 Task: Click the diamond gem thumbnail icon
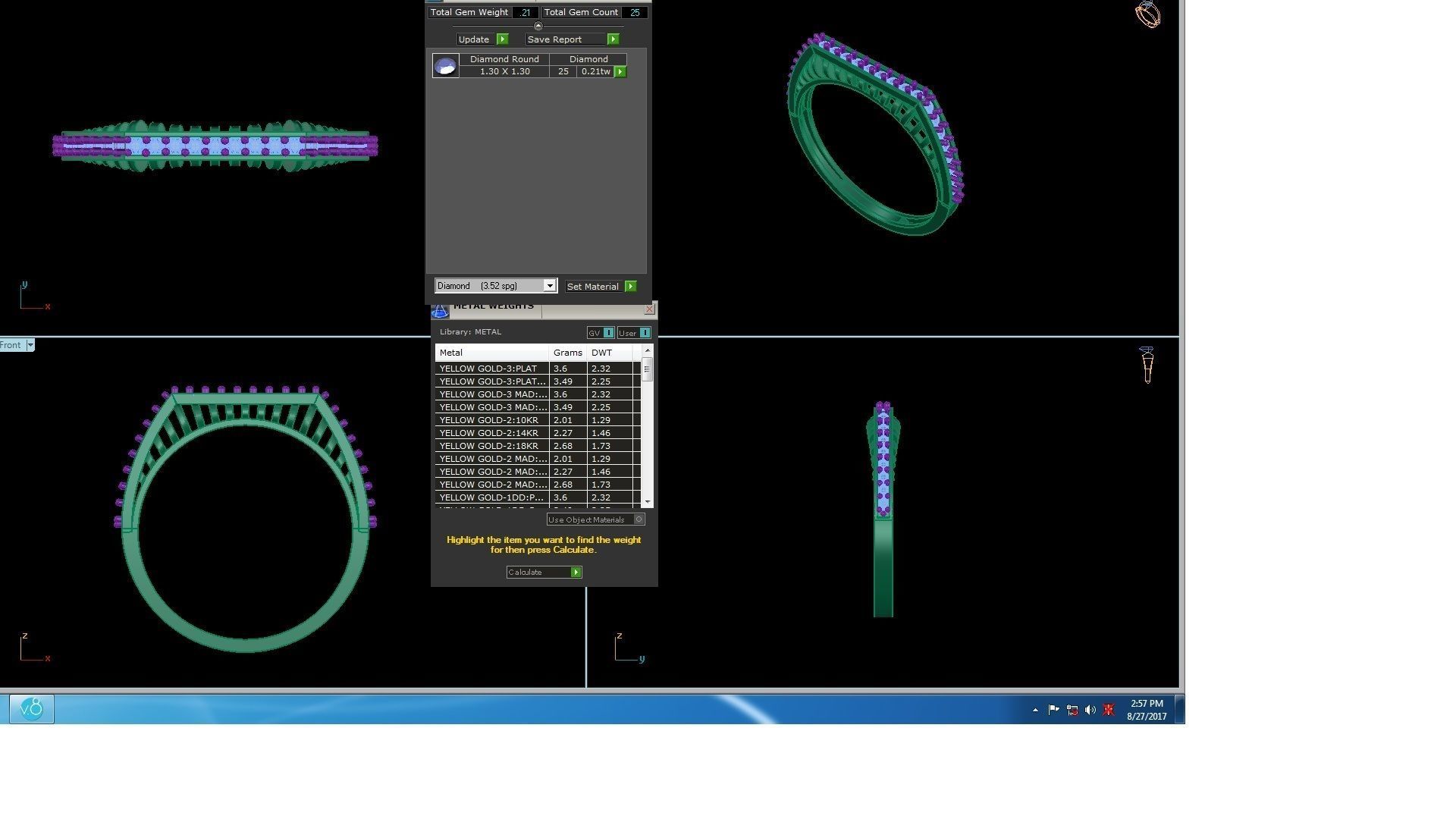(x=445, y=65)
